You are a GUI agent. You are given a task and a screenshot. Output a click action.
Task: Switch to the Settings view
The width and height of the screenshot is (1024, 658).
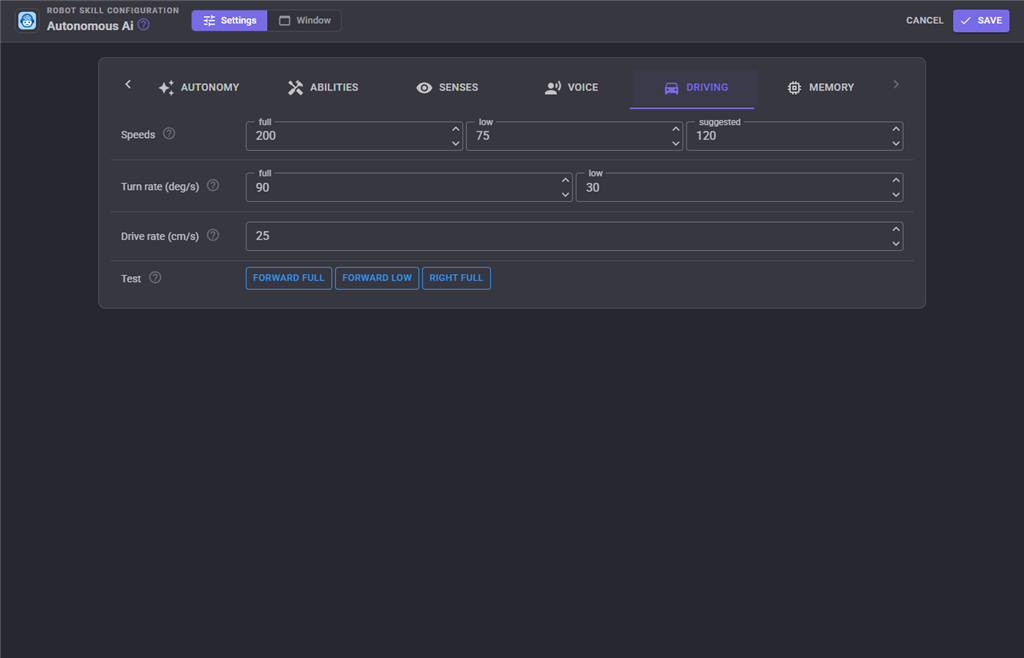(229, 20)
